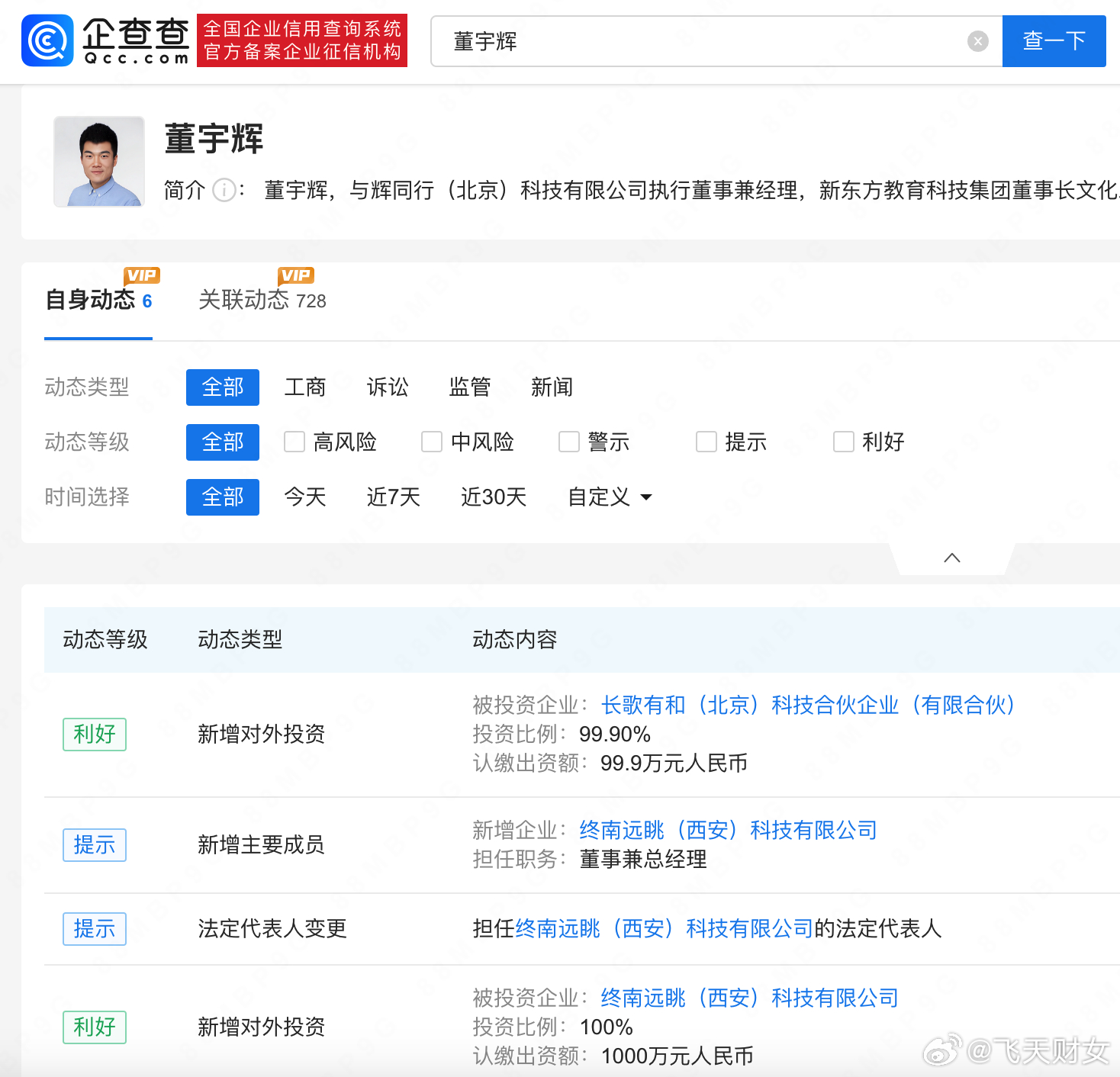The height and width of the screenshot is (1077, 1120).
Task: Open 终南远眺 link in the 100% investment row
Action: point(749,998)
